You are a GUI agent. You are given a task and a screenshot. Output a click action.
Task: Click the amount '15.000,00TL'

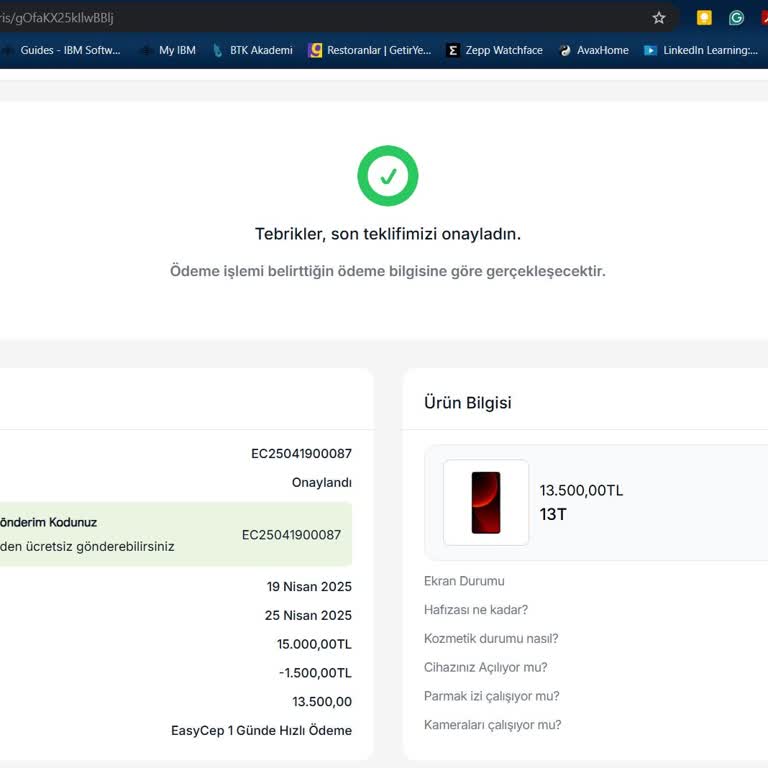[314, 644]
